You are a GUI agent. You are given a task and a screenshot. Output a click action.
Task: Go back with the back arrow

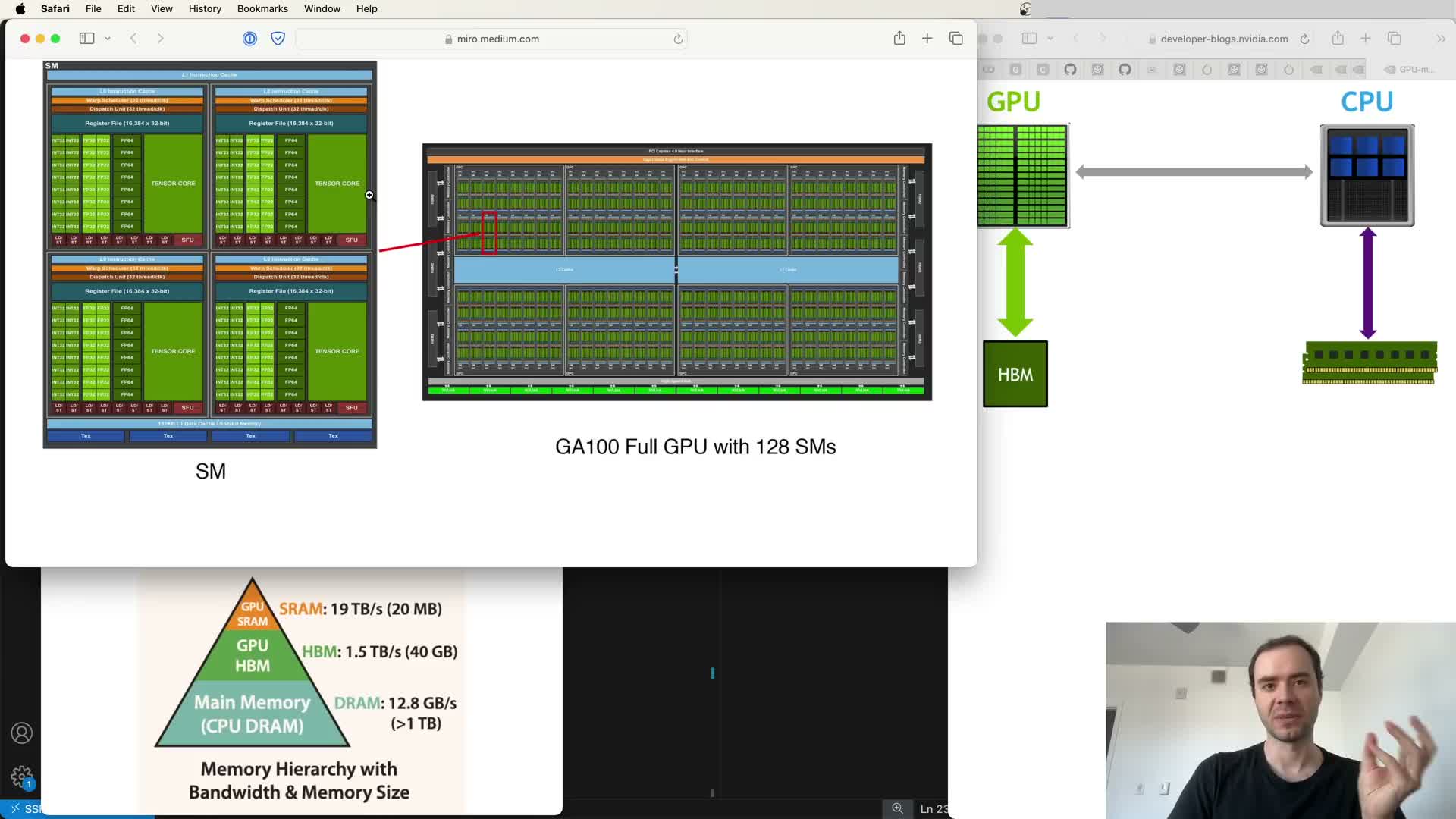tap(133, 39)
